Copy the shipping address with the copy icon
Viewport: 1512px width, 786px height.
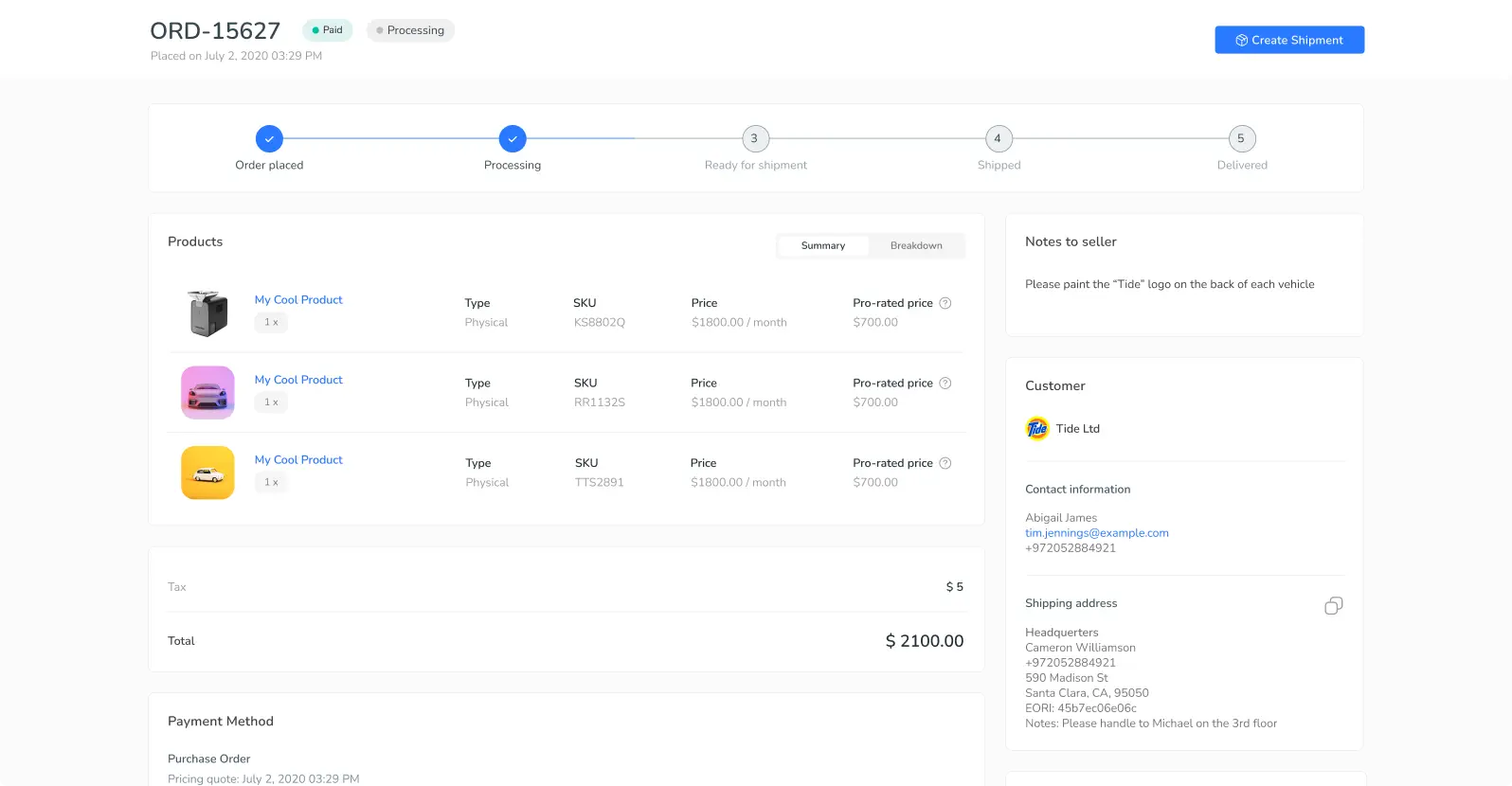(x=1333, y=606)
